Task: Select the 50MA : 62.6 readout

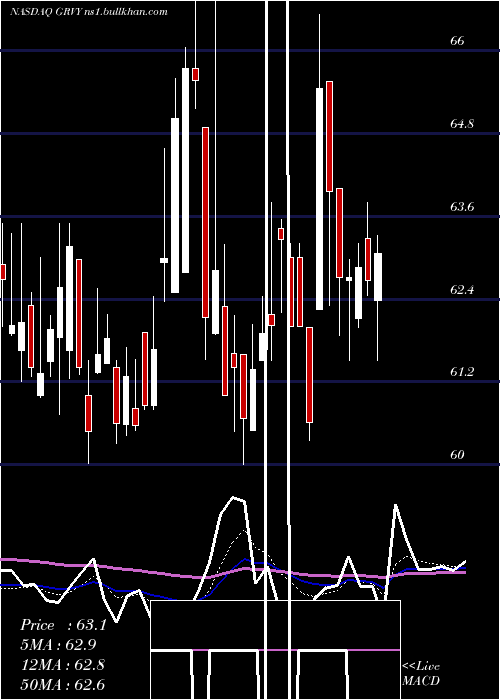Action: (63, 684)
